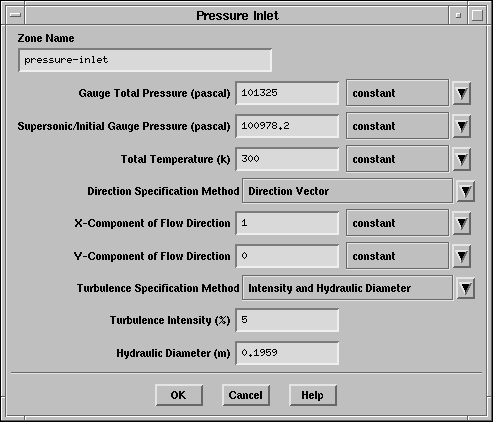The image size is (493, 422).
Task: Edit the Hydraulic Diameter value field
Action: point(287,353)
